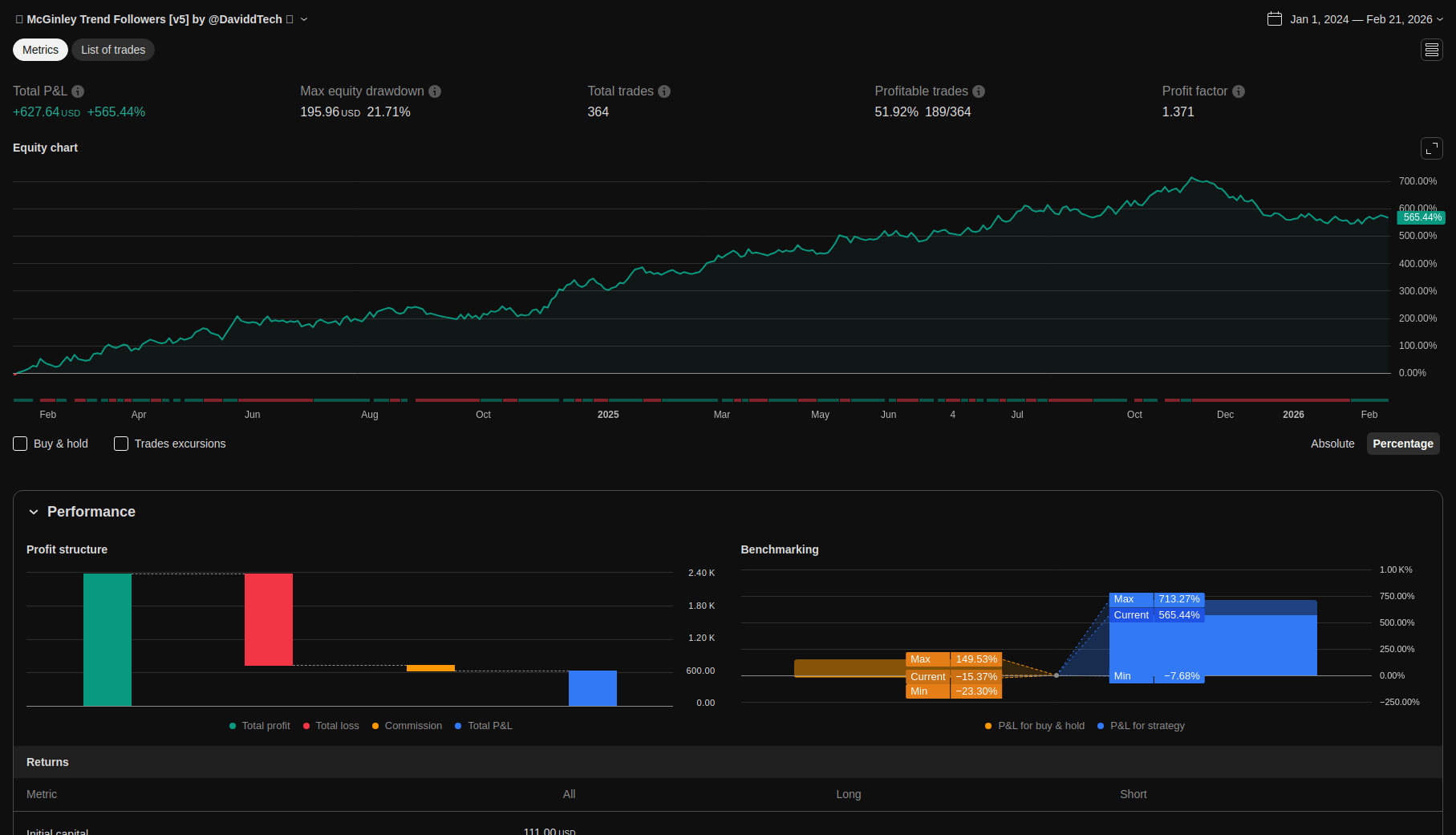
Task: Open the strategy name dropdown chevron
Action: [x=304, y=19]
